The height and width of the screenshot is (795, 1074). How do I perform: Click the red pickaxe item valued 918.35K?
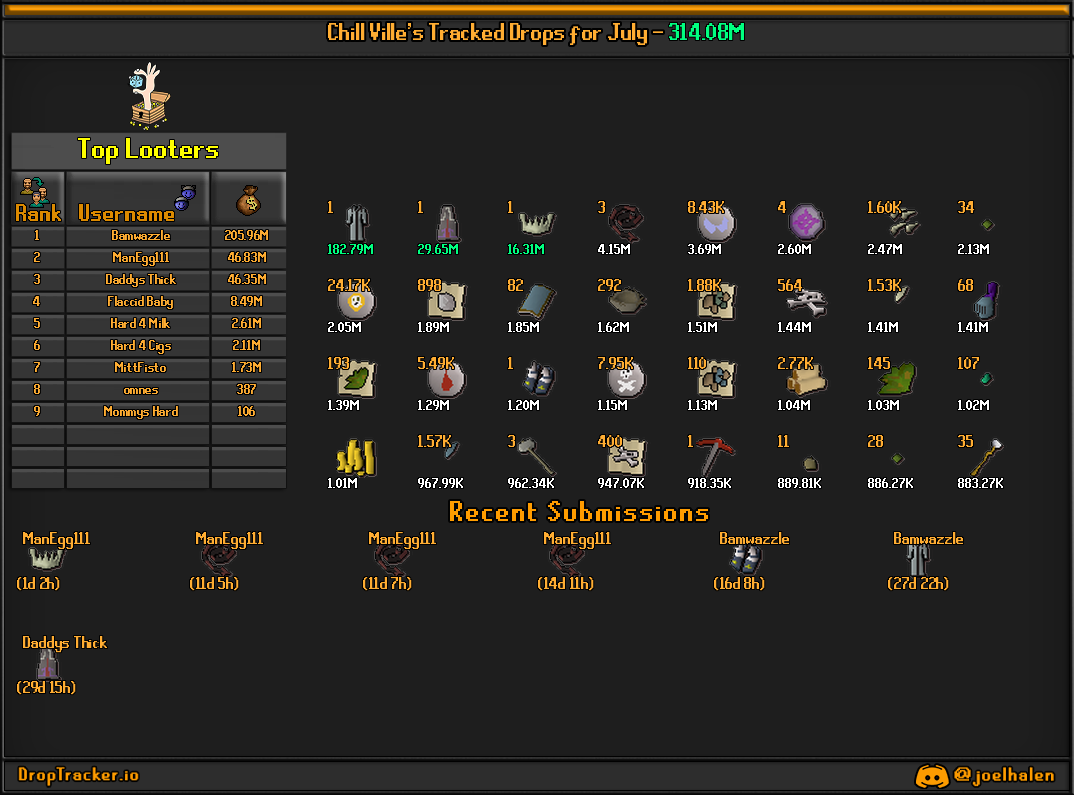click(715, 456)
